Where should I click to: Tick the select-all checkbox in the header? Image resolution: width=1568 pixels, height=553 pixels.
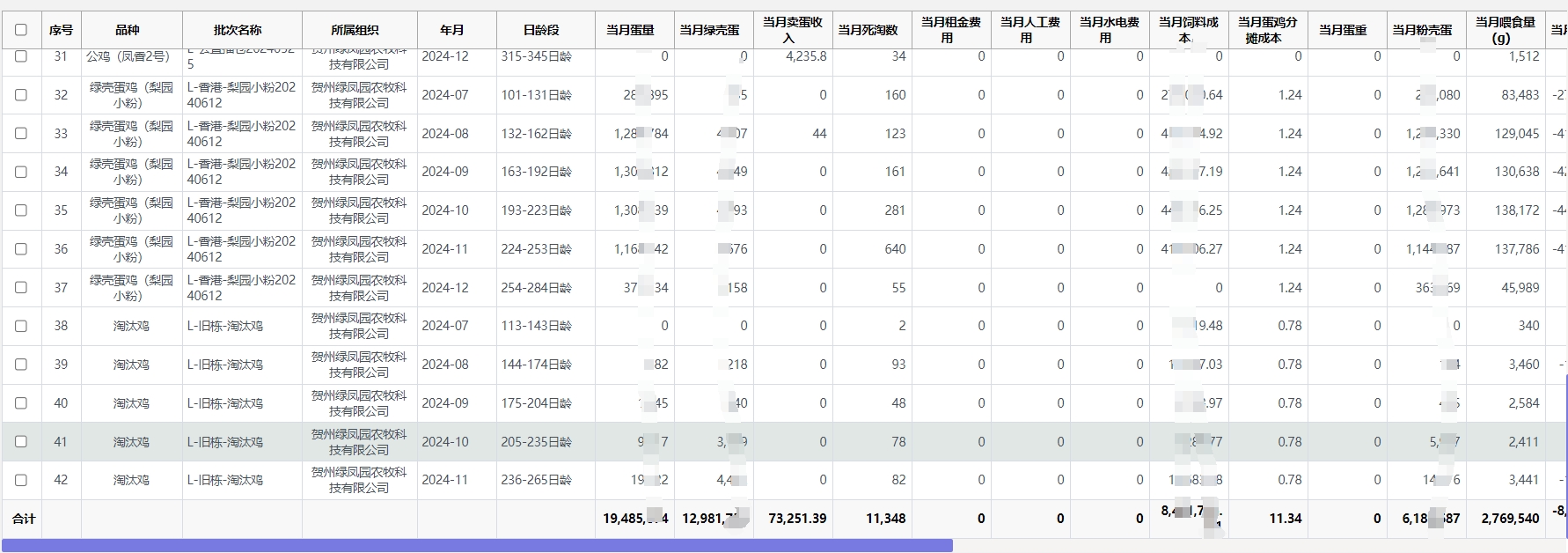(x=21, y=30)
